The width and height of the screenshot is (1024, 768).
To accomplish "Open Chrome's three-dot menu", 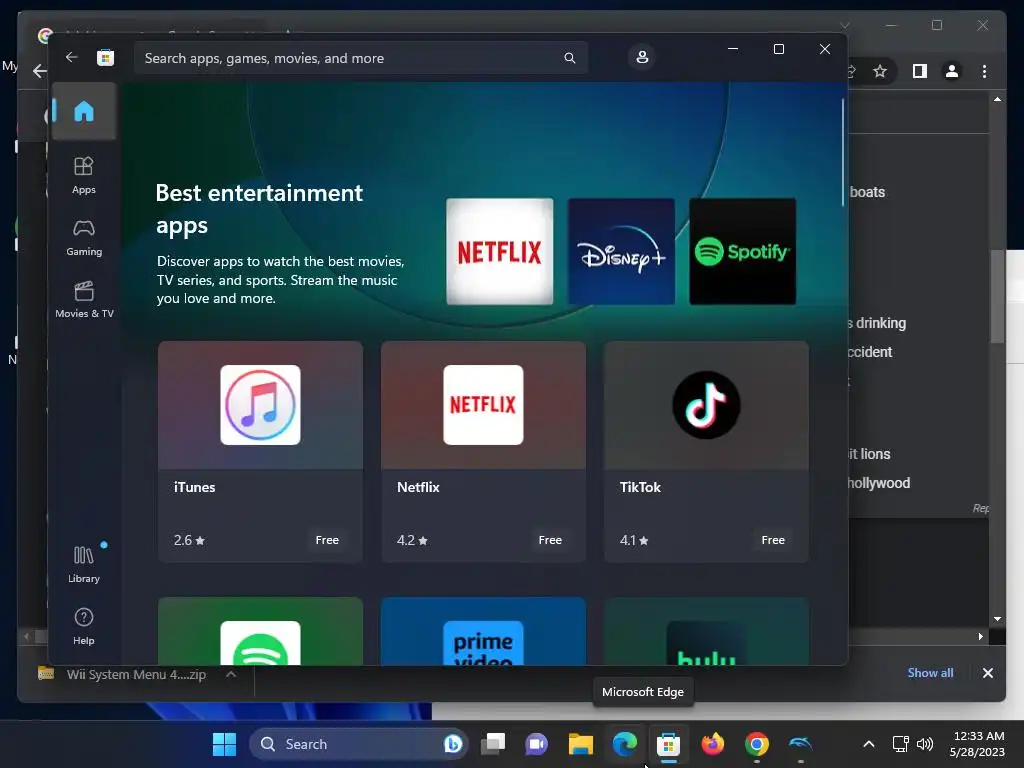I will tap(984, 71).
